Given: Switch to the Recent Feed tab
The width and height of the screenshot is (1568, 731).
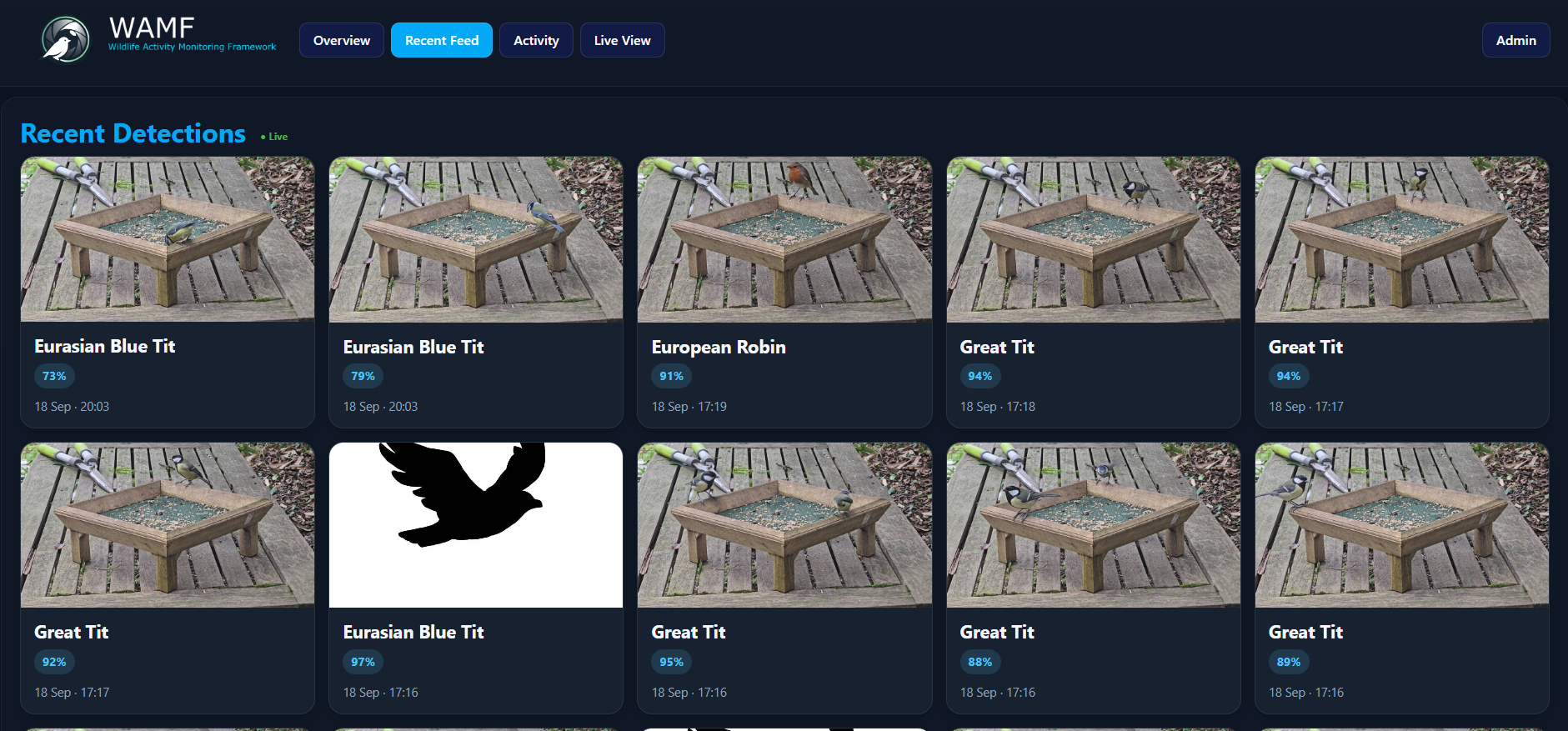Looking at the screenshot, I should coord(442,40).
